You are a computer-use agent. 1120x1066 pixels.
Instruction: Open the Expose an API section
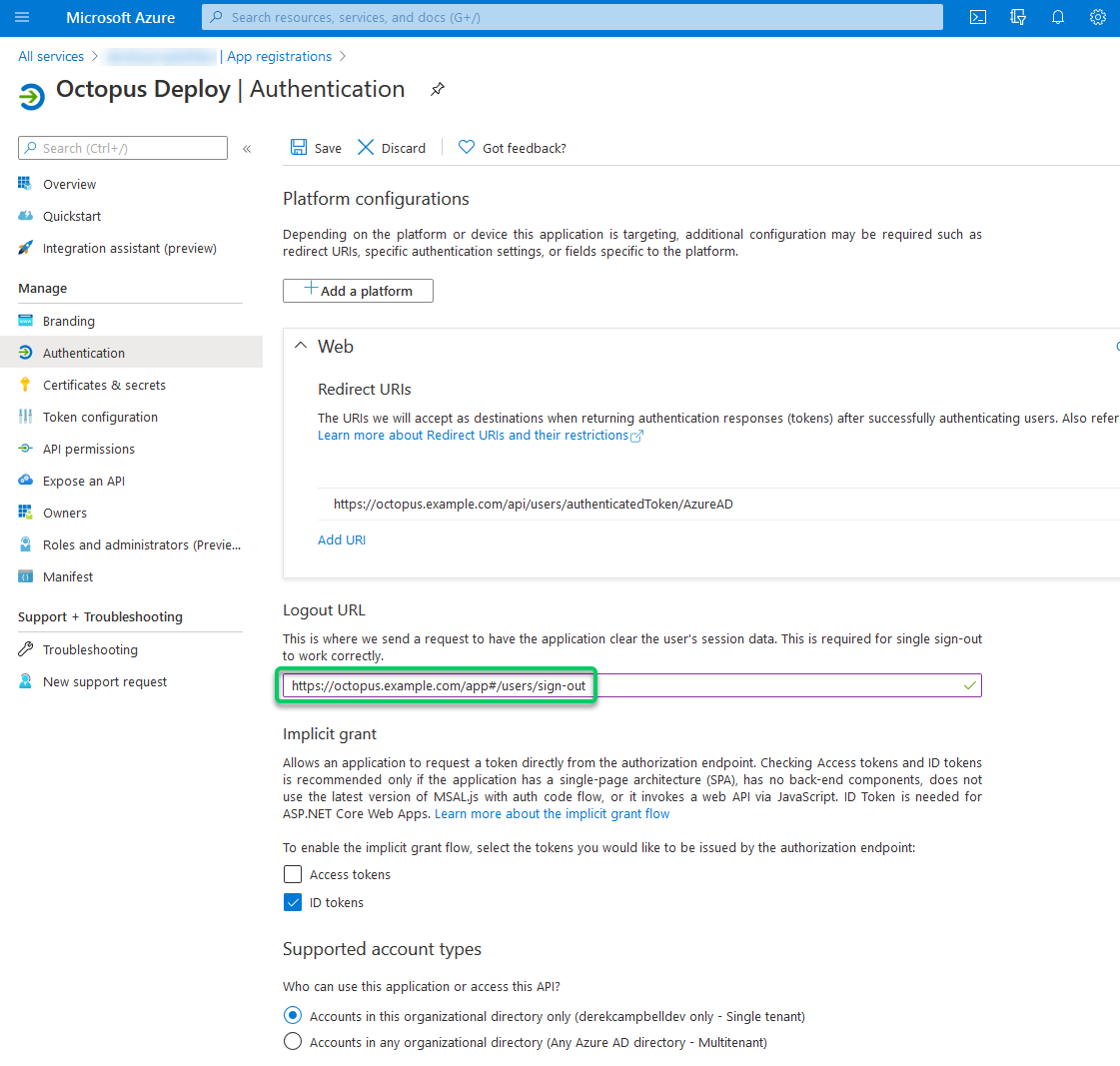pos(86,480)
